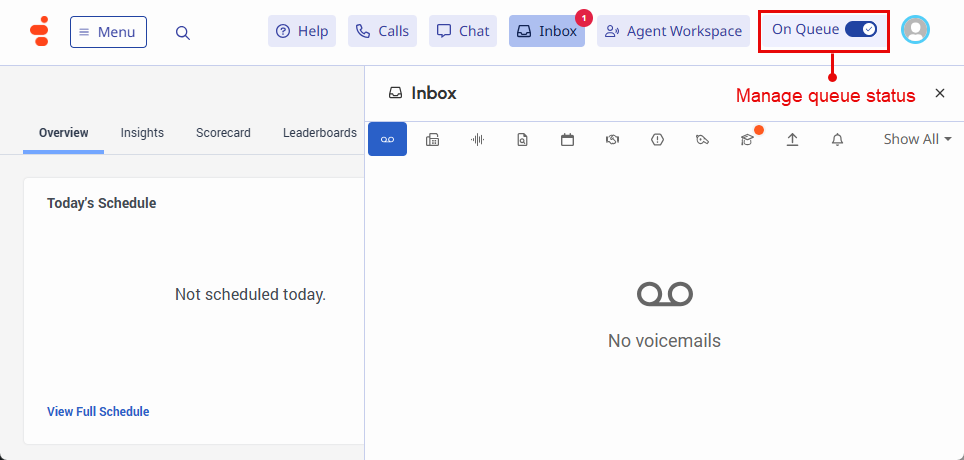This screenshot has height=460, width=964.
Task: Close the Inbox panel
Action: pyautogui.click(x=939, y=93)
